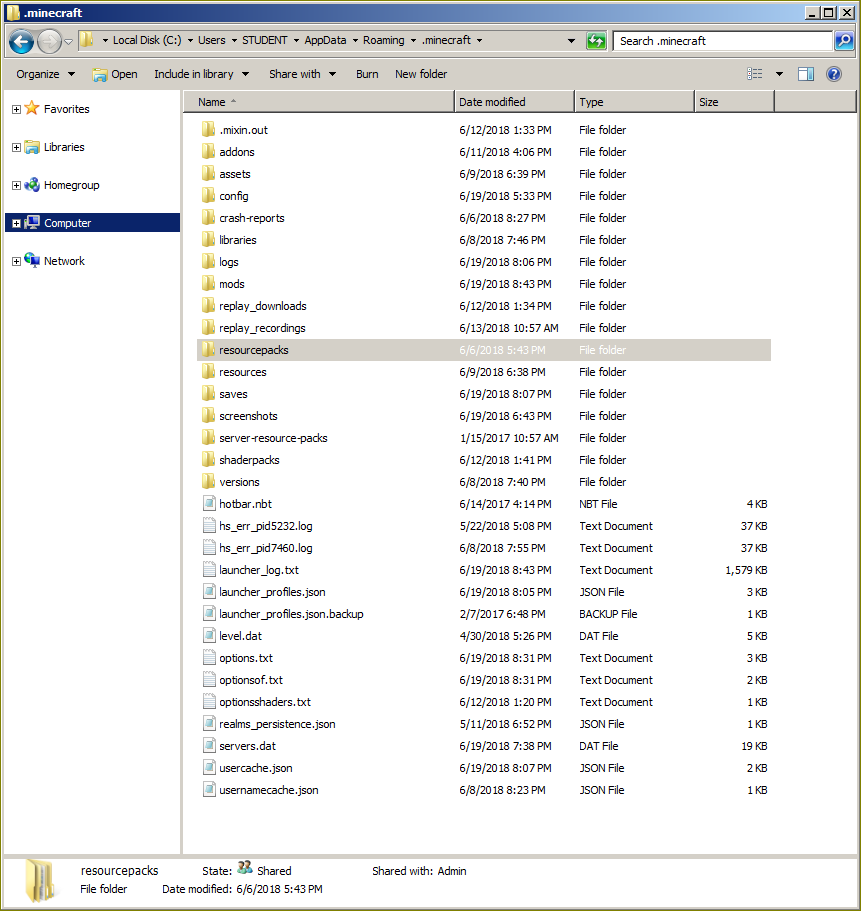Select the usernamecache.json file name
The height and width of the screenshot is (911, 861).
click(x=268, y=790)
